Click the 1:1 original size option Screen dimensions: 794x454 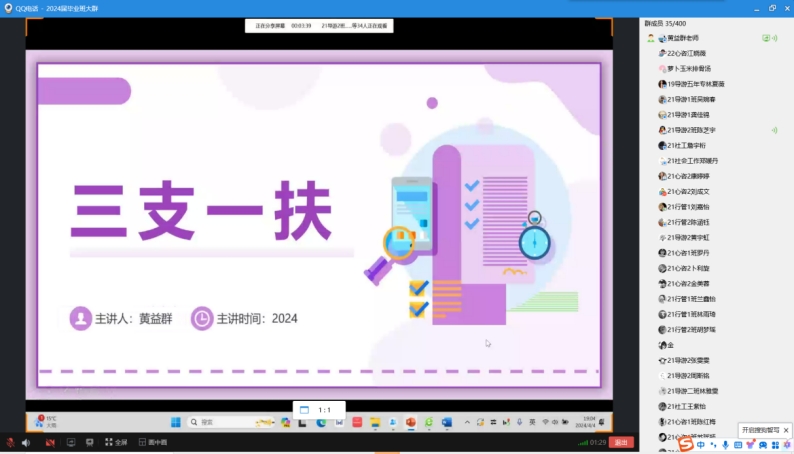tap(324, 410)
